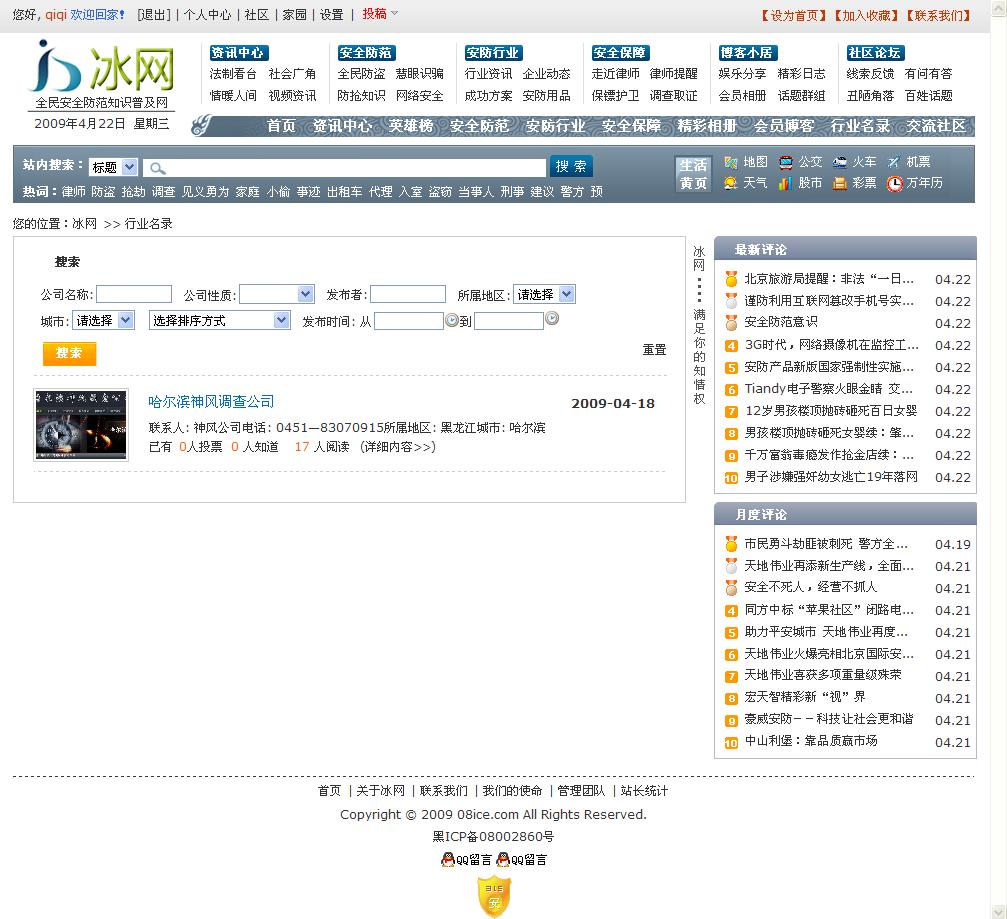Open the 城市 请选择 dropdown
Screen dimensions: 1007x919
pyautogui.click(x=103, y=320)
